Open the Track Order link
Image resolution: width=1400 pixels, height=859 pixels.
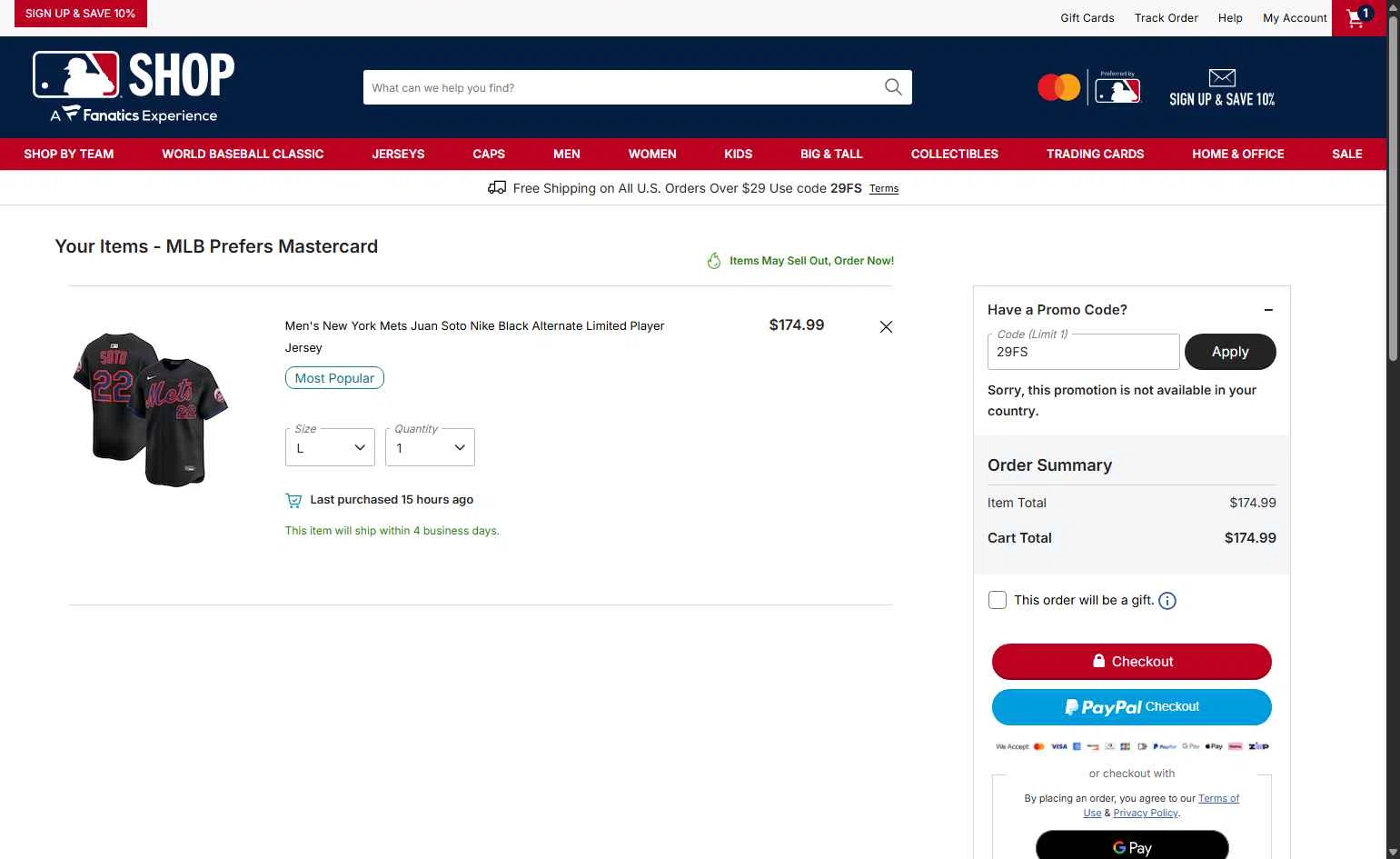coord(1167,18)
